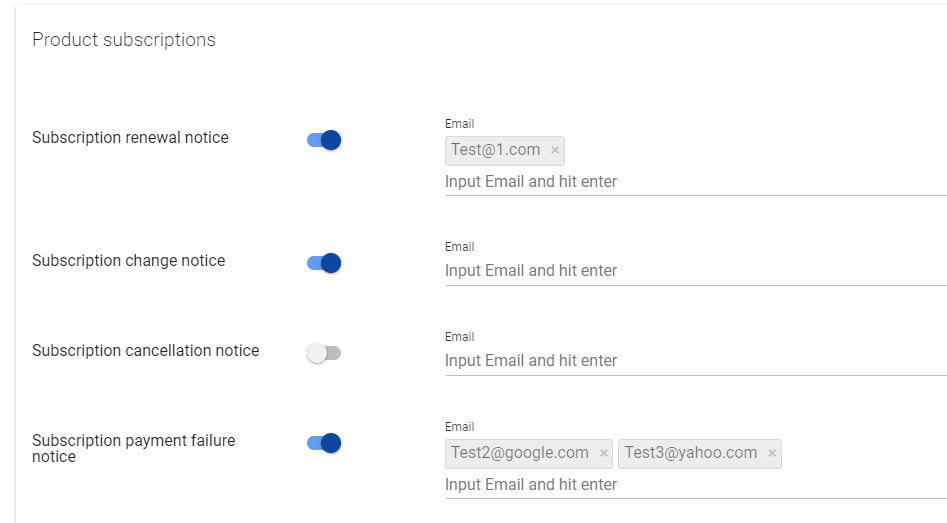Click the Subscription renewal notice label
The height and width of the screenshot is (523, 947).
pyautogui.click(x=130, y=138)
